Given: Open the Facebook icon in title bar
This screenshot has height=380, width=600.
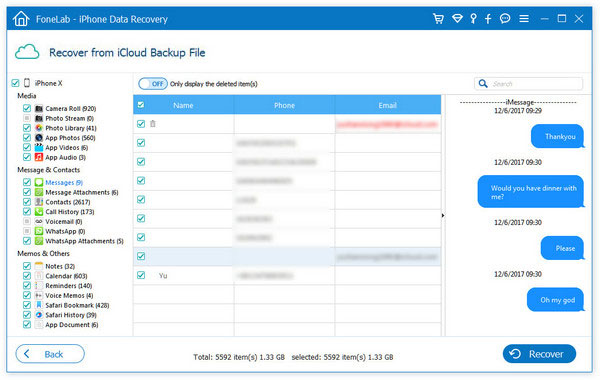Looking at the screenshot, I should [x=488, y=19].
